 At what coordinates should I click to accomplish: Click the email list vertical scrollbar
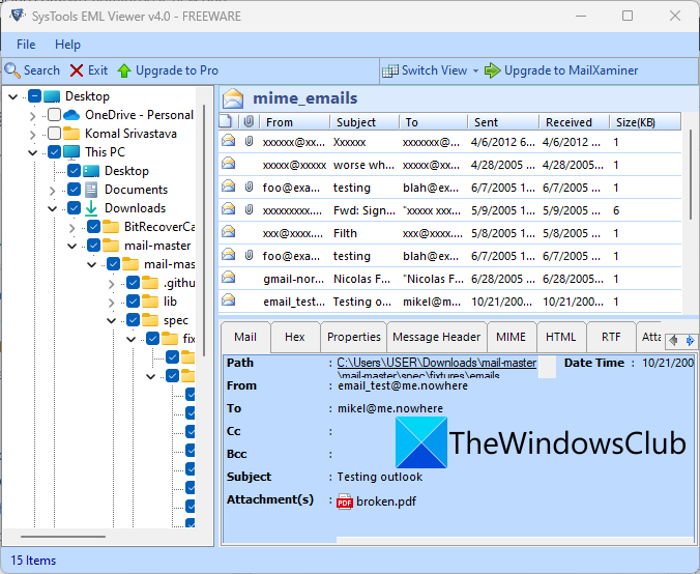coord(690,175)
